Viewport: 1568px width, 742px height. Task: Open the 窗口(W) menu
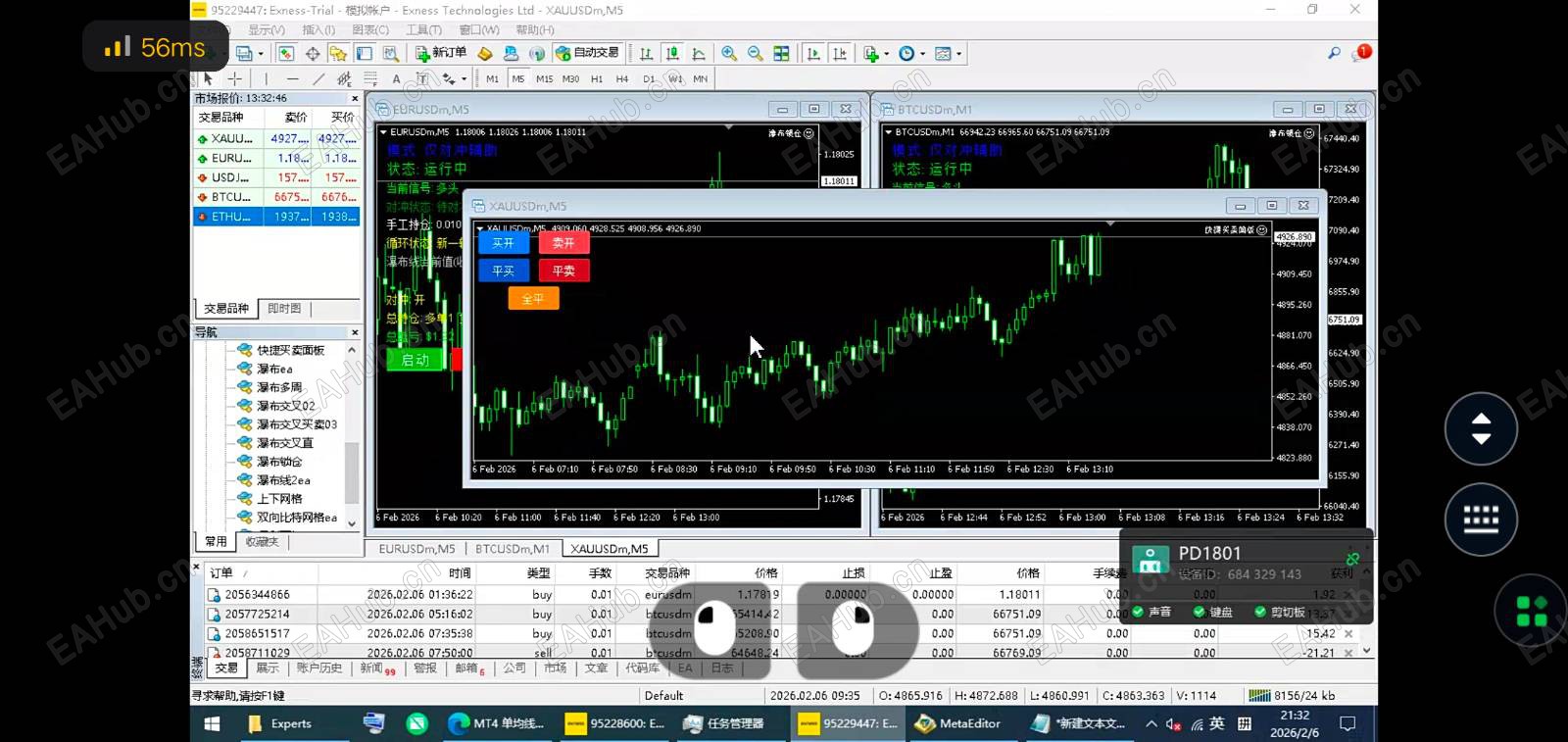point(479,29)
